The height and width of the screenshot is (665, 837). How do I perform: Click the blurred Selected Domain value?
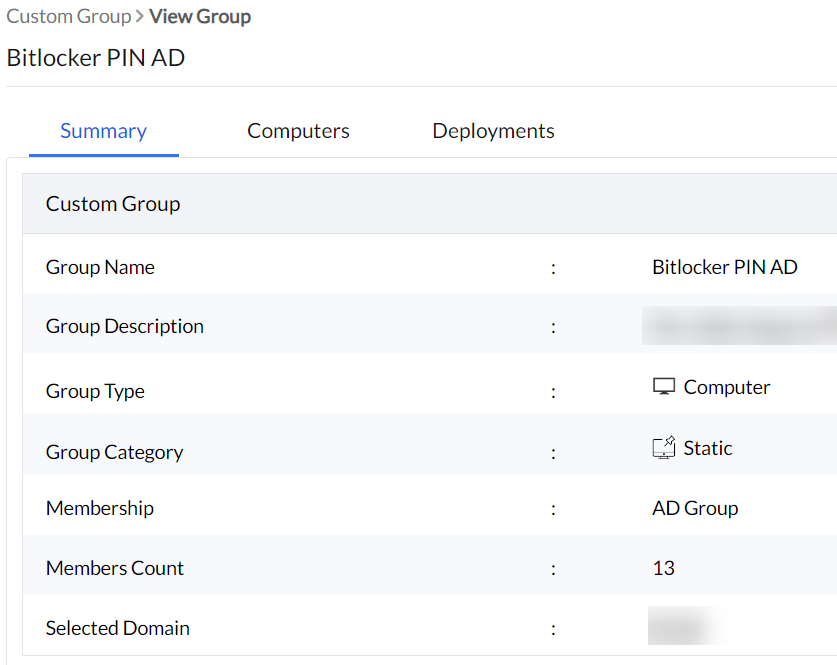click(x=680, y=628)
